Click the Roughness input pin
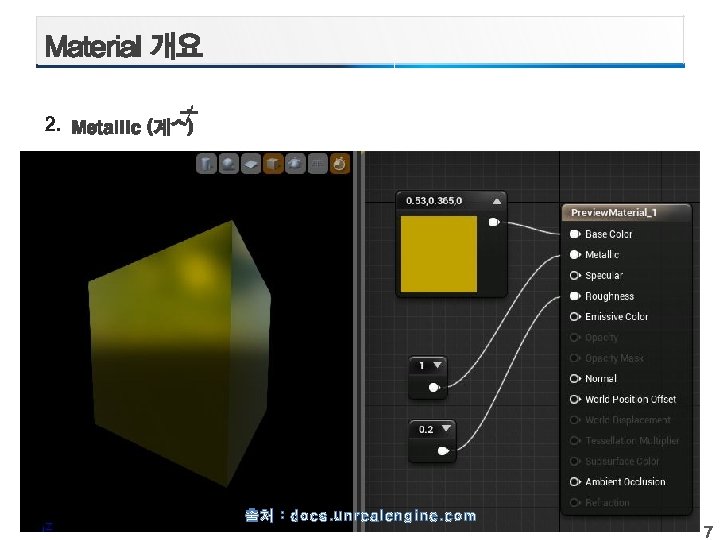 [x=575, y=296]
